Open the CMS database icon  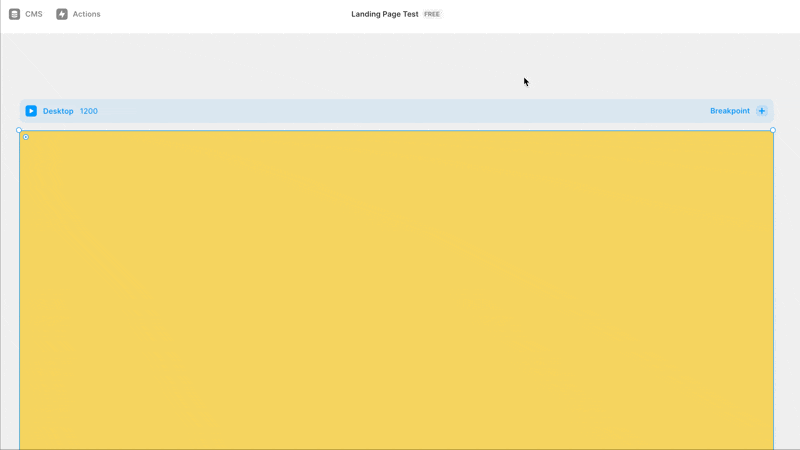(14, 14)
